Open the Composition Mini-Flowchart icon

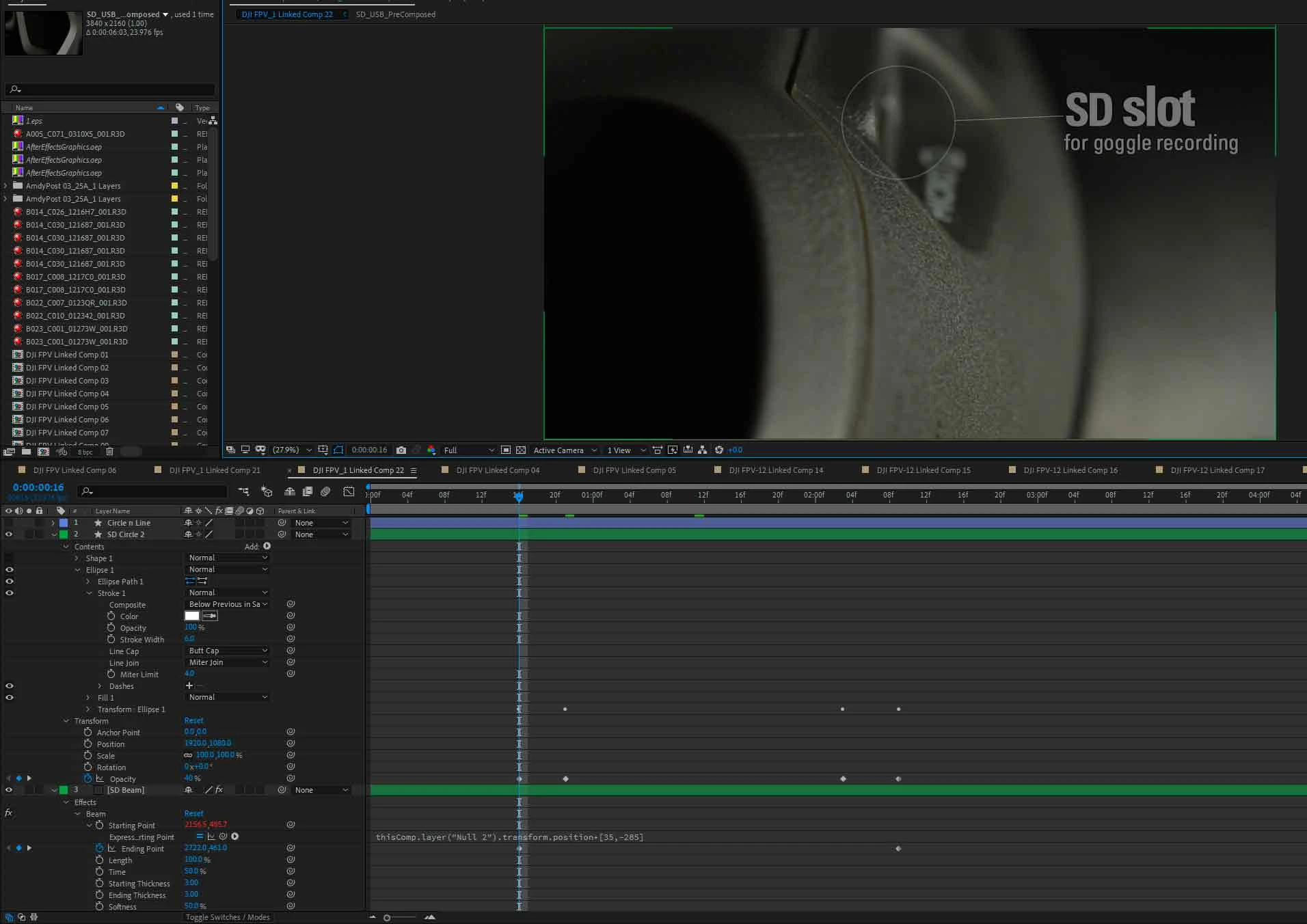[x=243, y=491]
